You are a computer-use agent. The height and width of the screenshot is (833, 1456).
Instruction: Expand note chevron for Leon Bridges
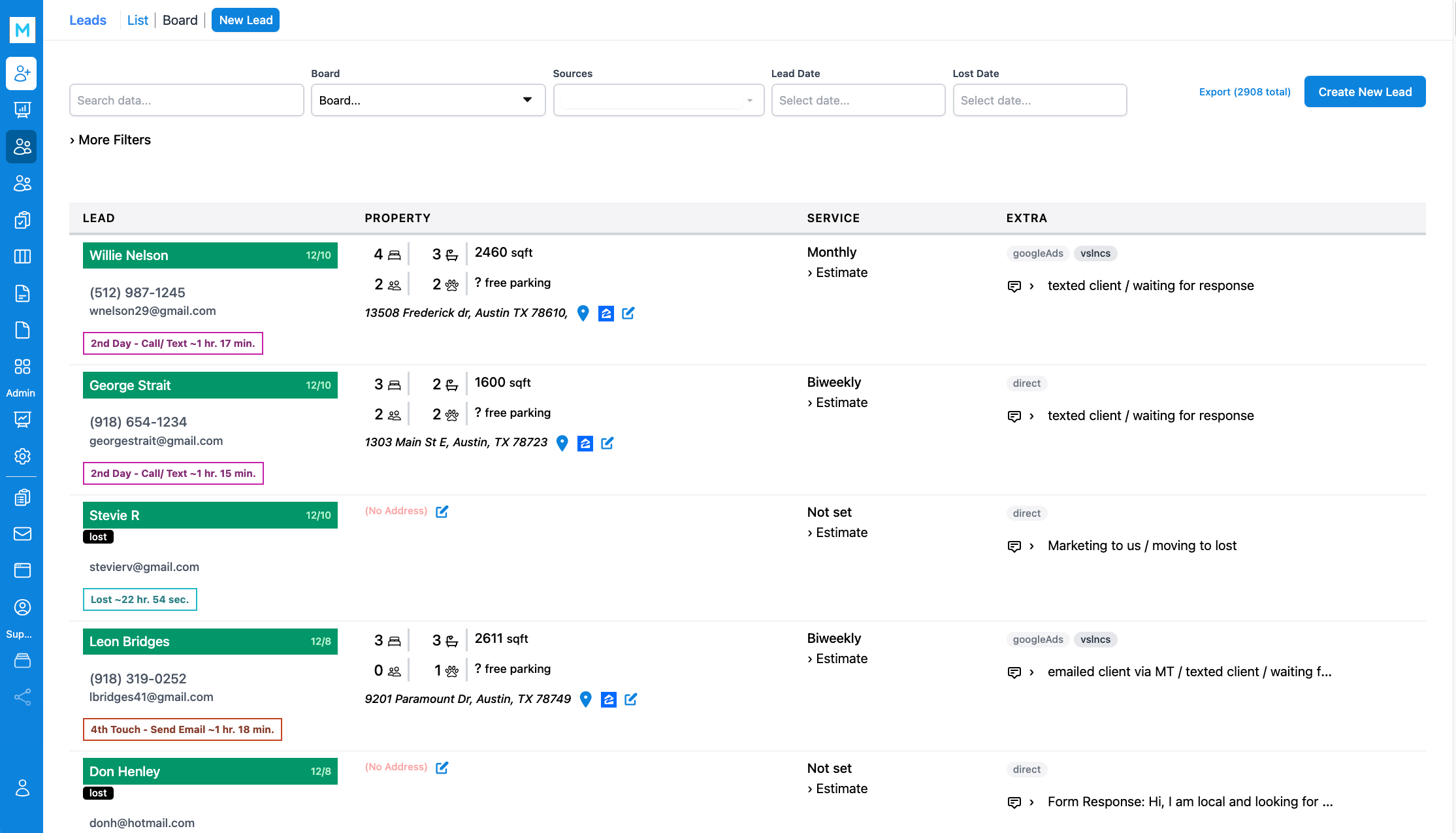[x=1031, y=672]
